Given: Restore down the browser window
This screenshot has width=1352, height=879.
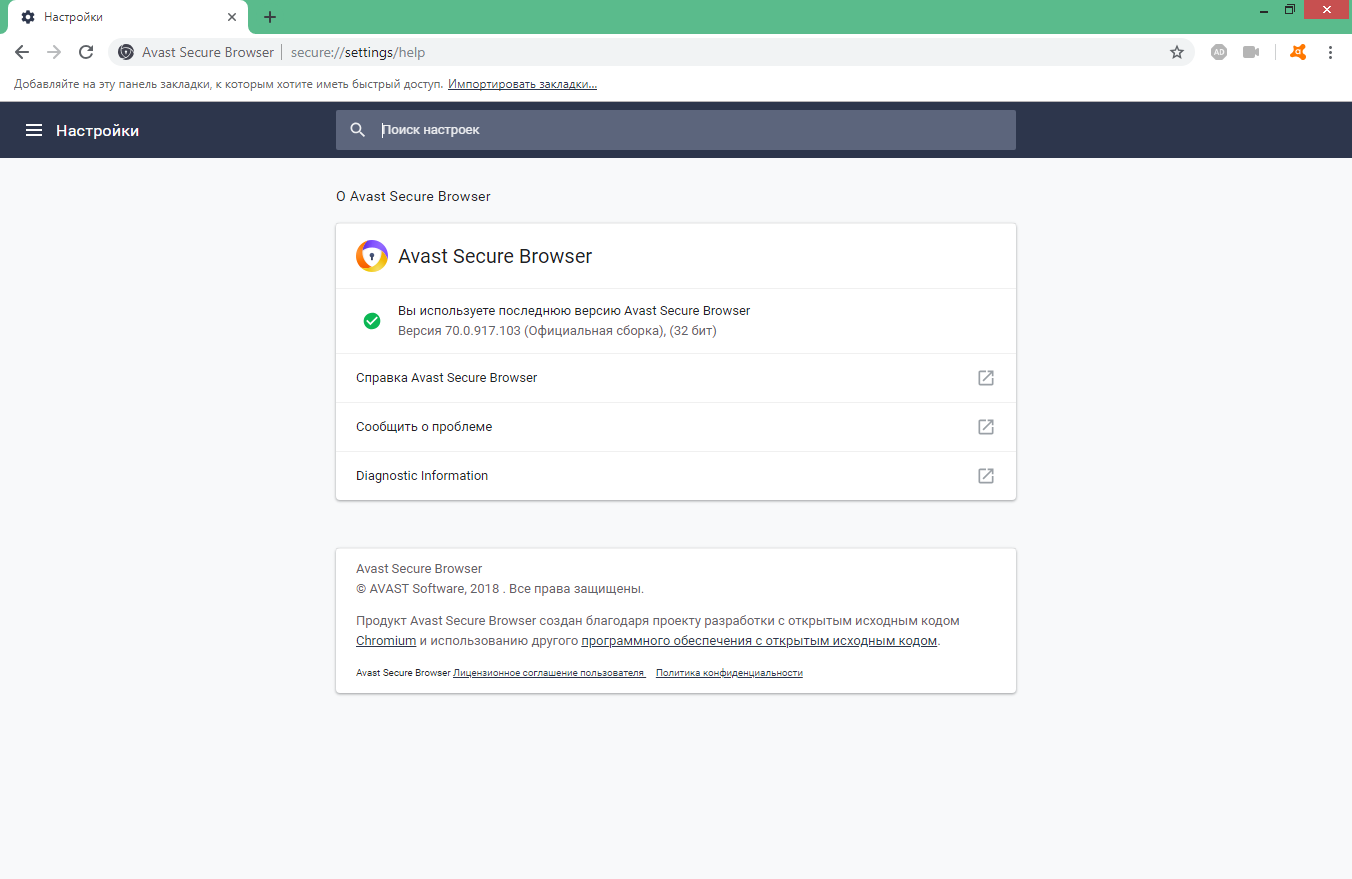Looking at the screenshot, I should [1289, 9].
